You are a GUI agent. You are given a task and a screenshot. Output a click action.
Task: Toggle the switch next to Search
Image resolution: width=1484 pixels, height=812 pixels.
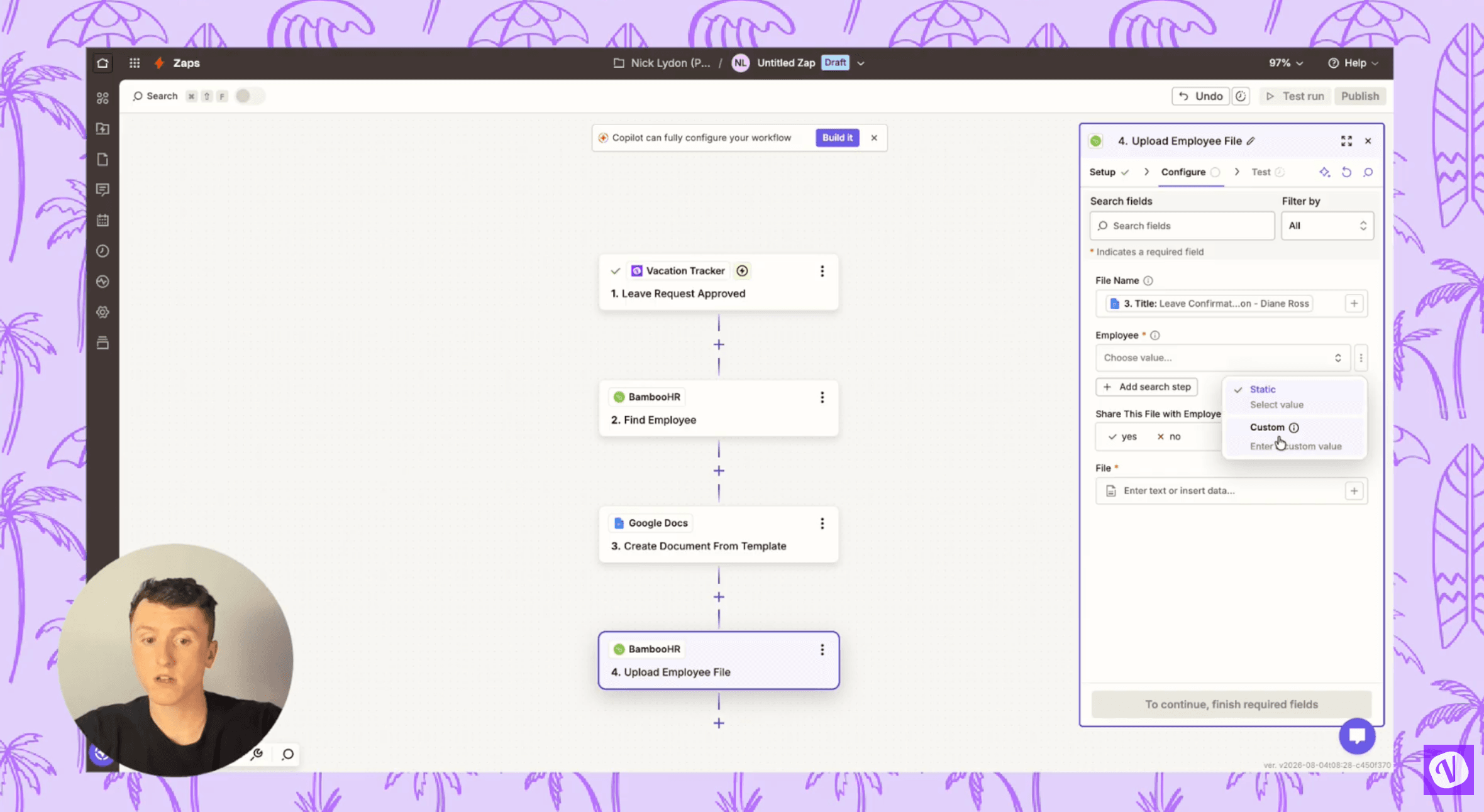249,96
